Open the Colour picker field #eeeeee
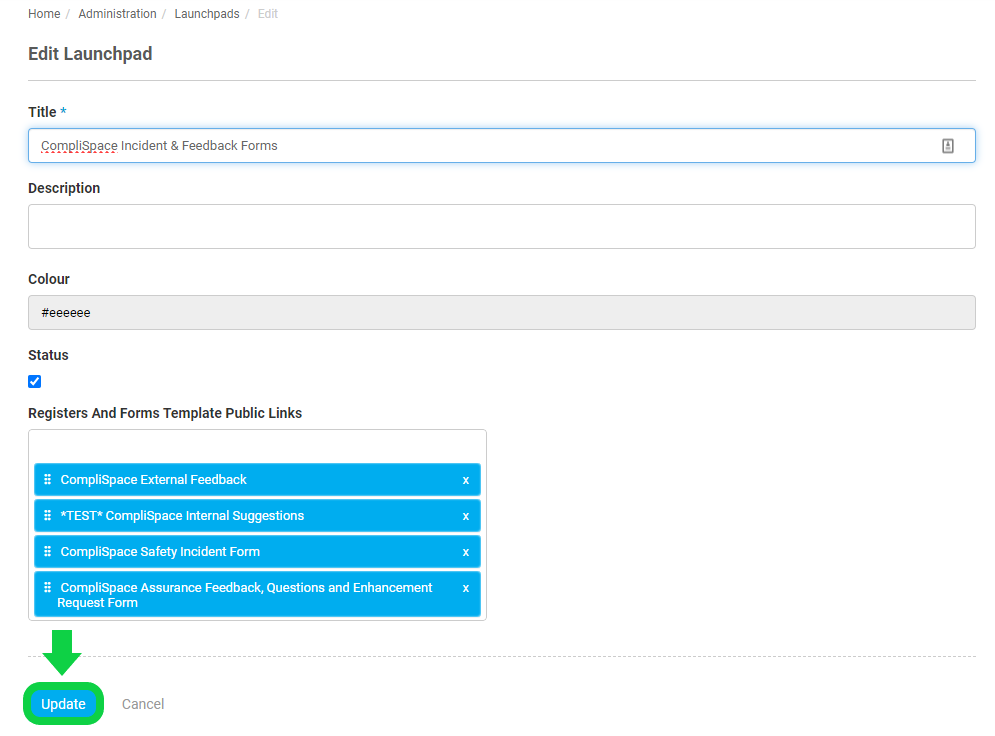995x736 pixels. (501, 312)
